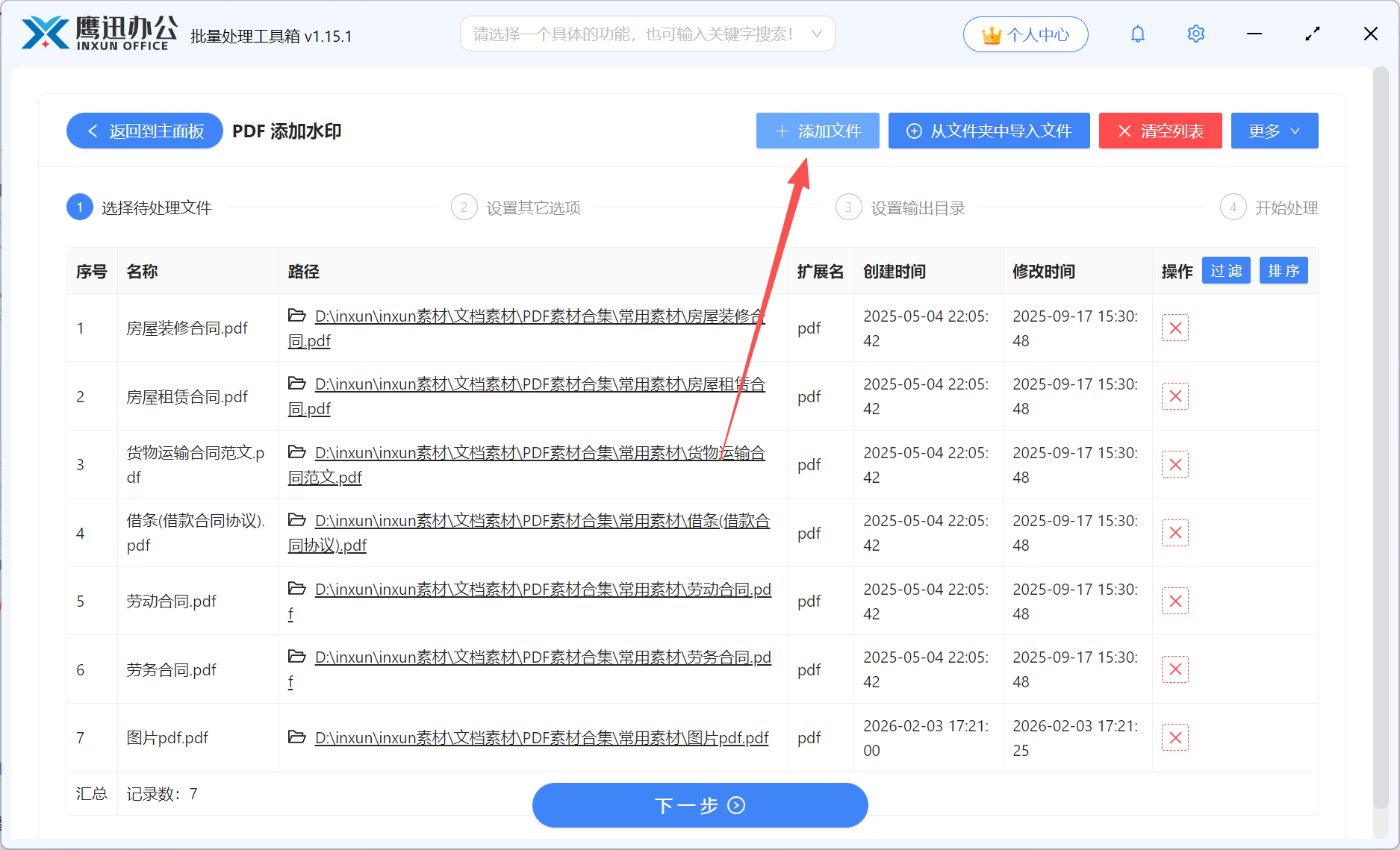Viewport: 1400px width, 850px height.
Task: Click the vertical scrollbar on the right
Action: tap(1381, 437)
